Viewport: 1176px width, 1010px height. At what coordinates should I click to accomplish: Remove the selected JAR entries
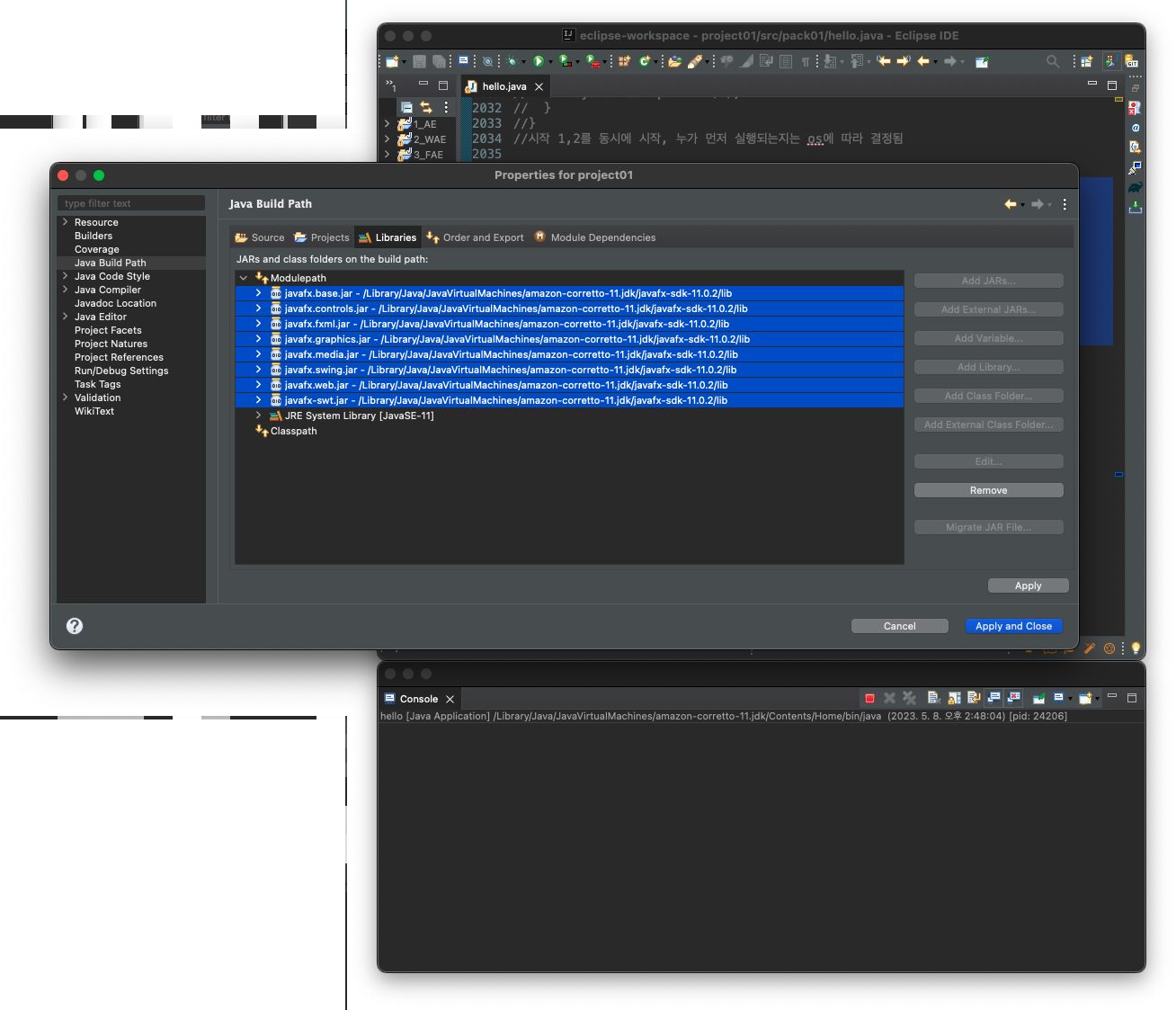click(x=988, y=489)
